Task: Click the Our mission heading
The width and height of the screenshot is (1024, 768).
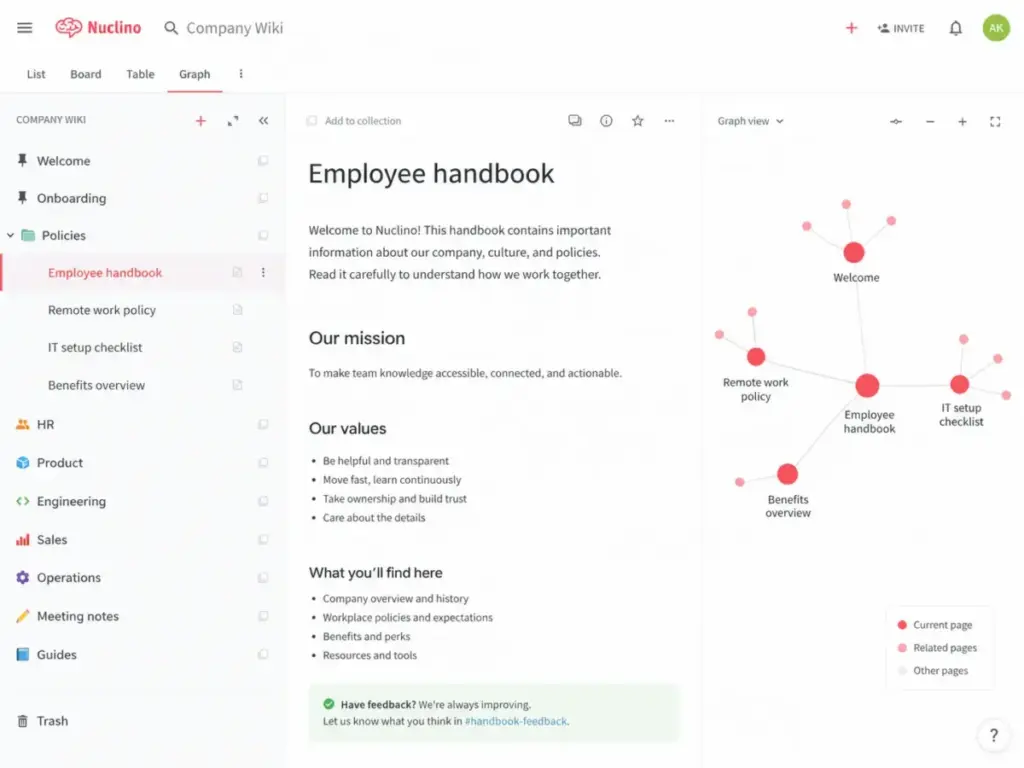Action: point(357,338)
